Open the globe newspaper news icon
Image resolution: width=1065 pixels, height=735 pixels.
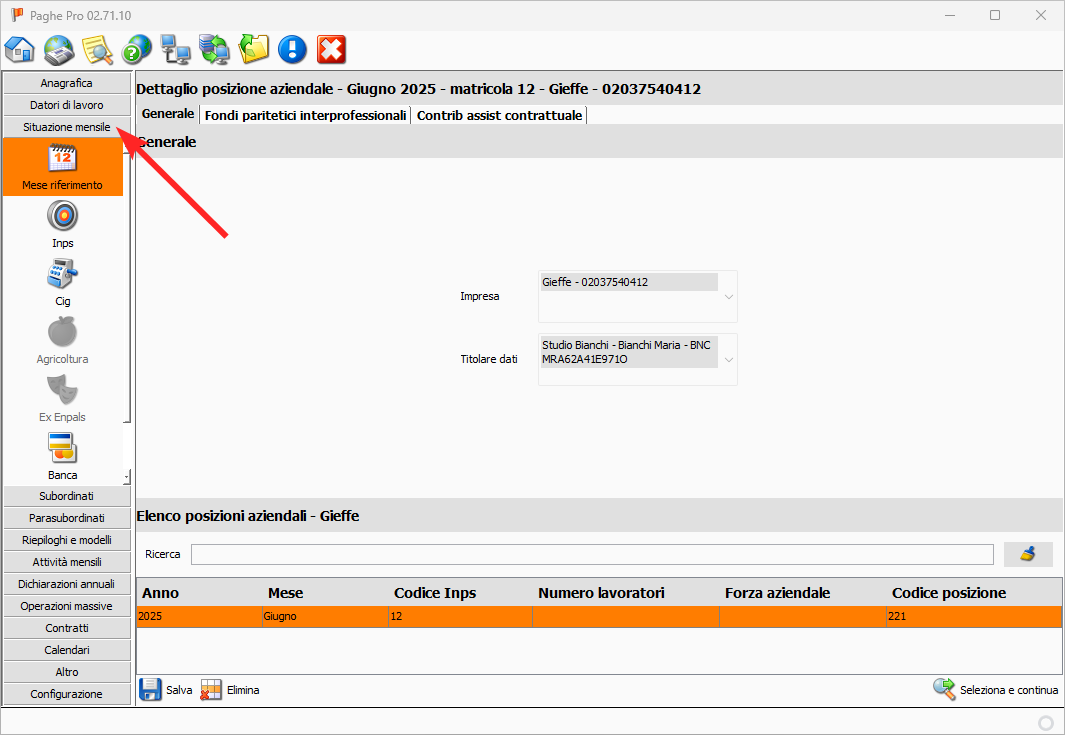pyautogui.click(x=59, y=48)
